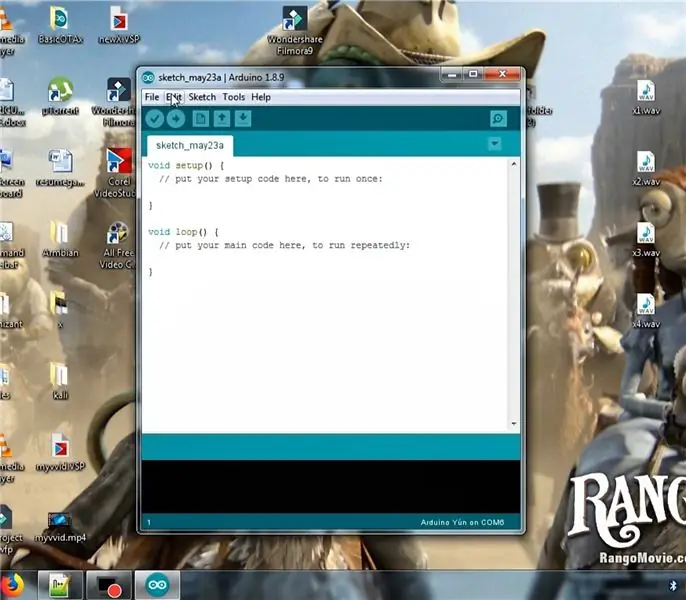Viewport: 686px width, 600px height.
Task: Select the Armbian folder icon
Action: pyautogui.click(x=60, y=239)
